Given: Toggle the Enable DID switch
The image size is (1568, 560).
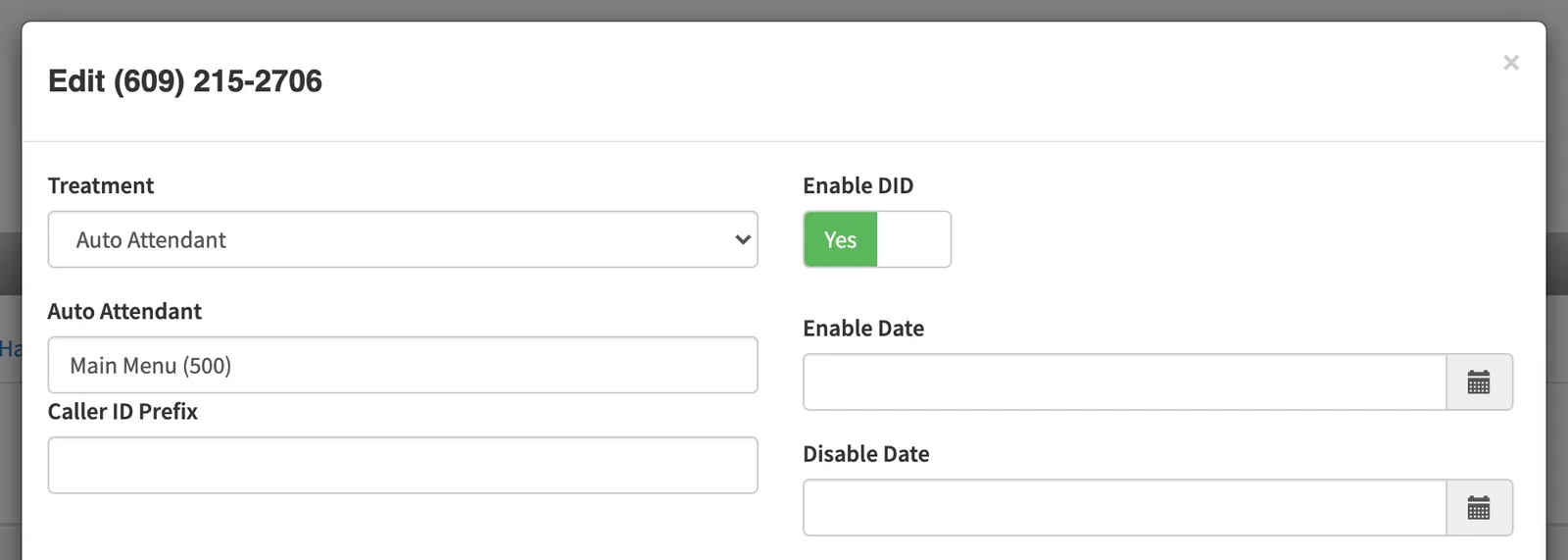Looking at the screenshot, I should pyautogui.click(x=877, y=239).
